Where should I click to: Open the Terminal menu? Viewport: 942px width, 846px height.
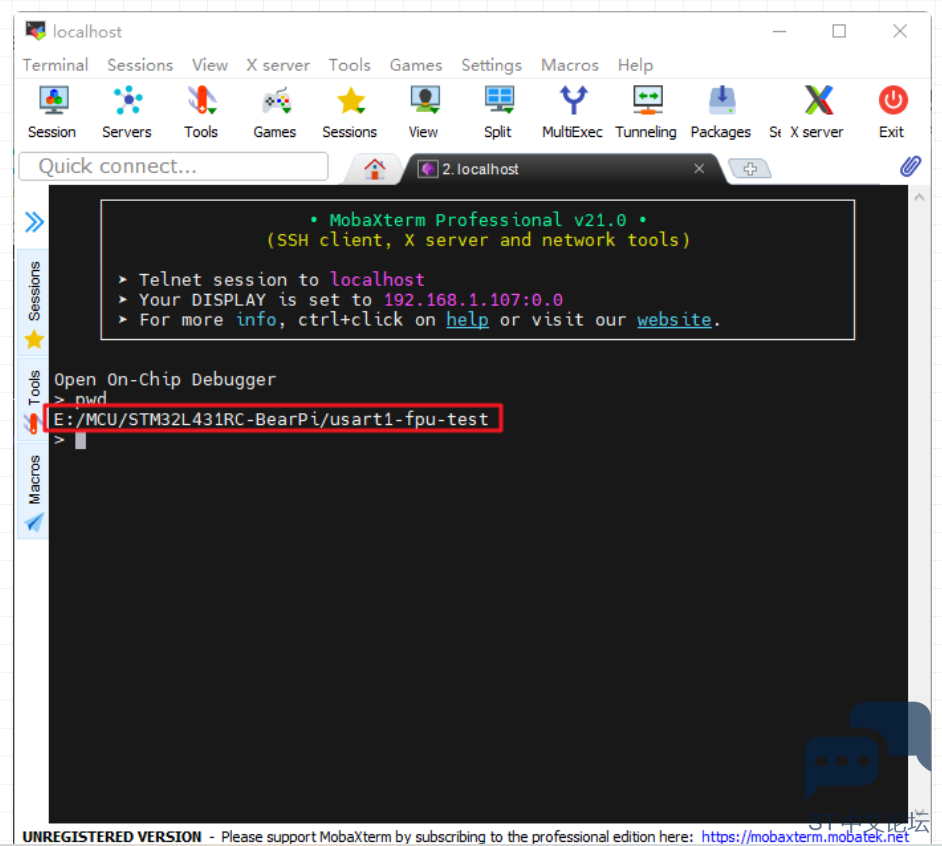[x=55, y=65]
